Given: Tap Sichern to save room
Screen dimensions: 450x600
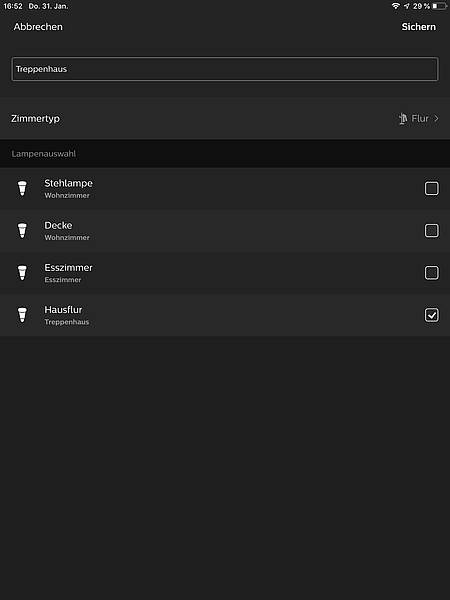Looking at the screenshot, I should tap(419, 27).
